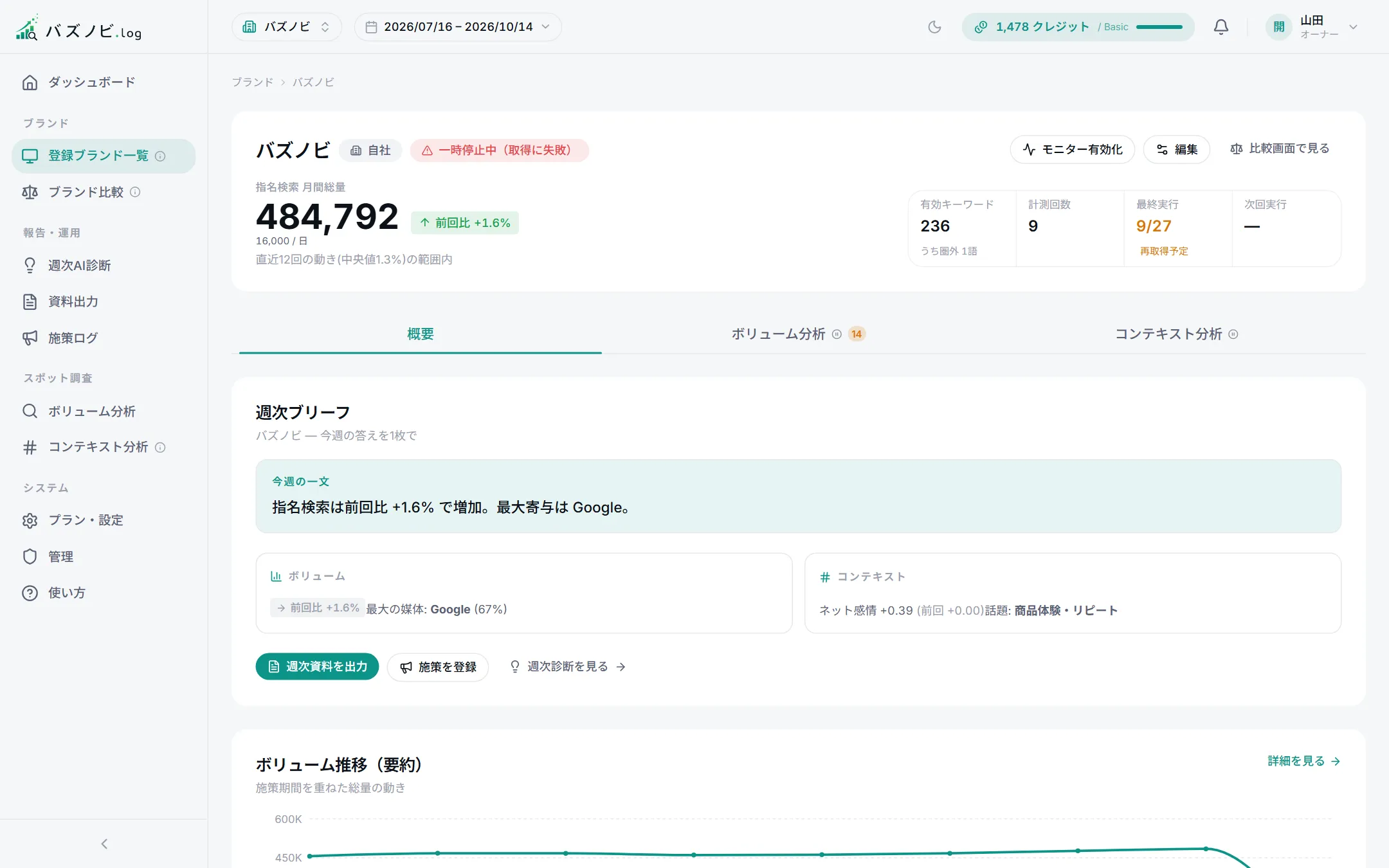Viewport: 1389px width, 868px height.
Task: Click 週次資料を出力 button
Action: pyautogui.click(x=317, y=667)
